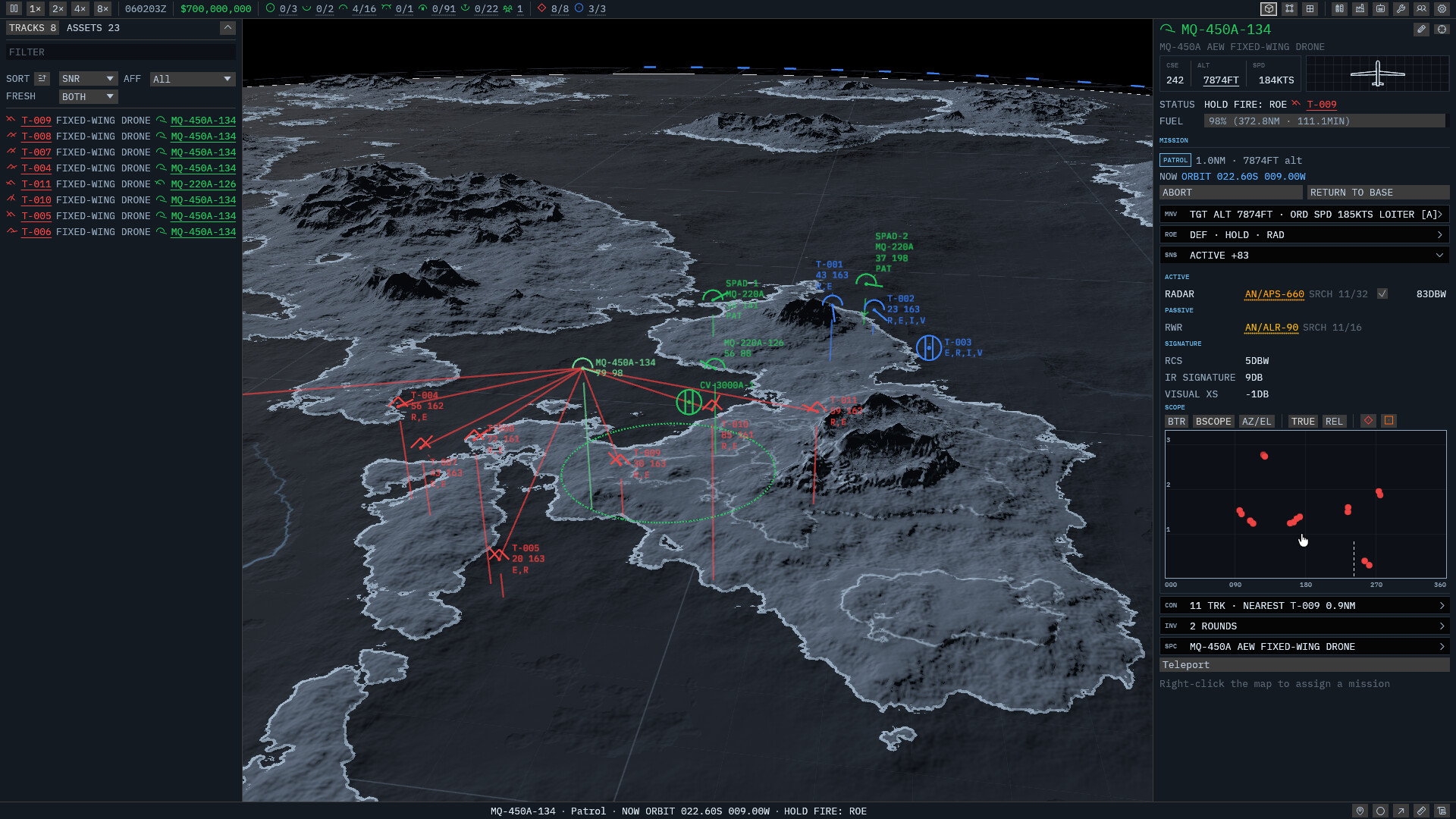Open the robot automation panel icon
The height and width of the screenshot is (819, 1456).
coord(1381,9)
